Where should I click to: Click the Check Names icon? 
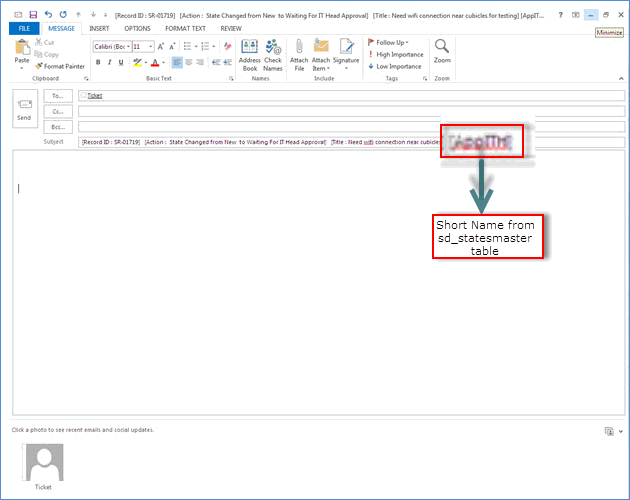[272, 53]
